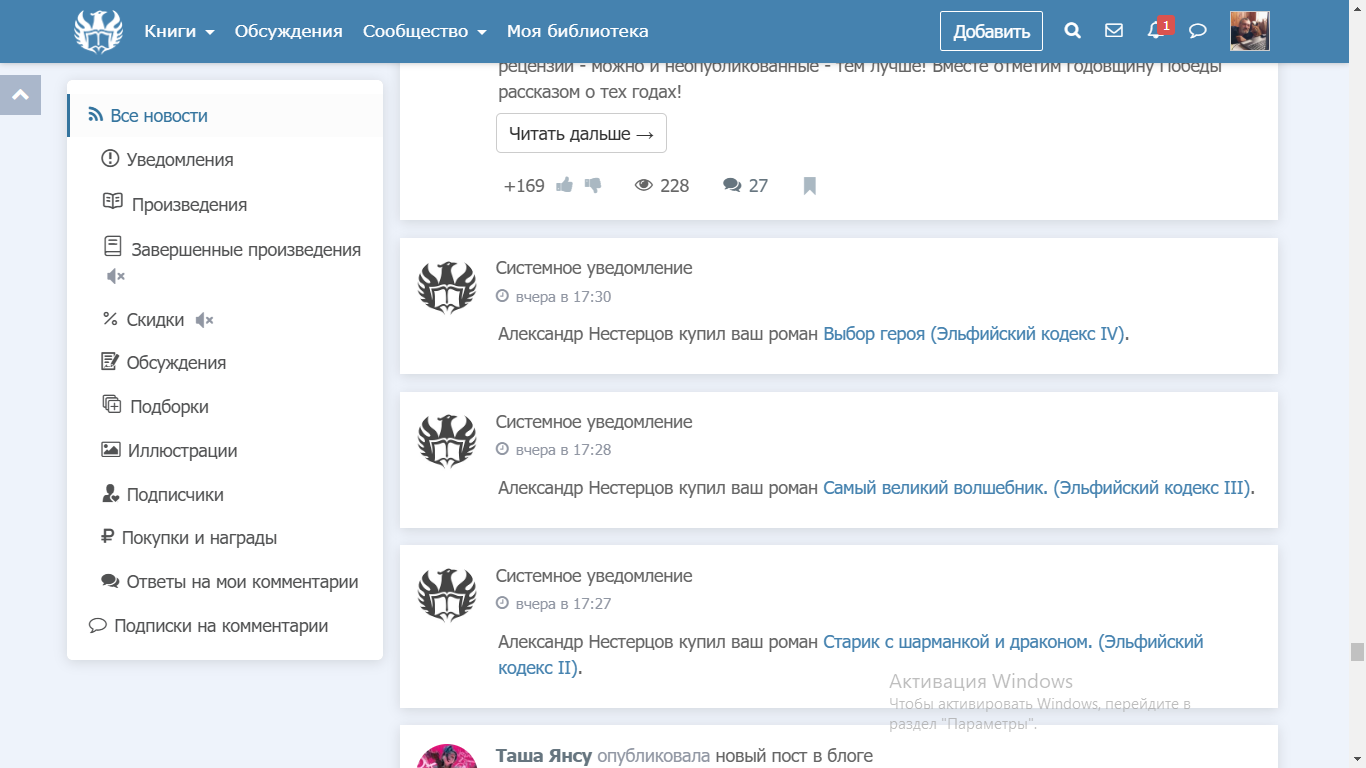Click the timestamp вчера в 17:27
The image size is (1366, 768).
[x=563, y=604]
